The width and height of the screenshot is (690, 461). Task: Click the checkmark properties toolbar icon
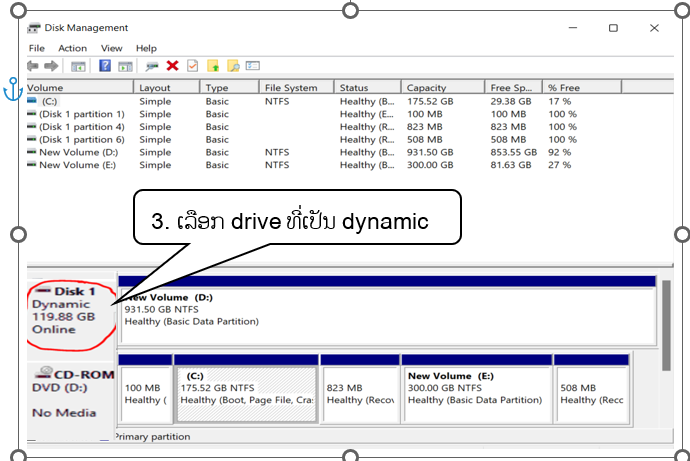192,66
